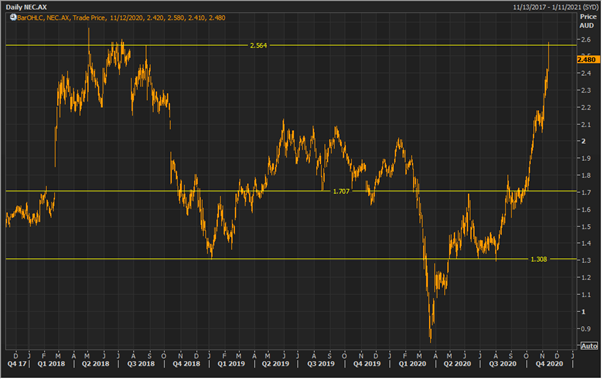Click the Q1 2018 quarter label

51,364
